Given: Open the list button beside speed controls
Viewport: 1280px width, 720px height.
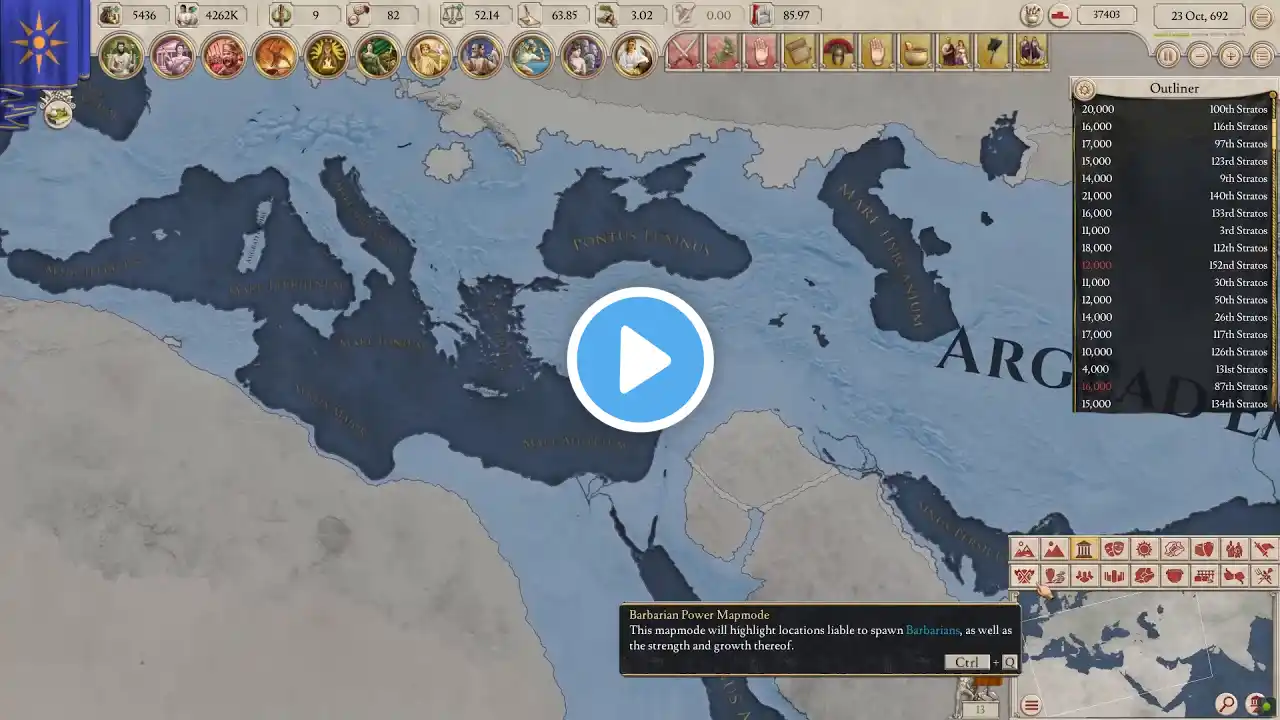Looking at the screenshot, I should tap(1262, 56).
